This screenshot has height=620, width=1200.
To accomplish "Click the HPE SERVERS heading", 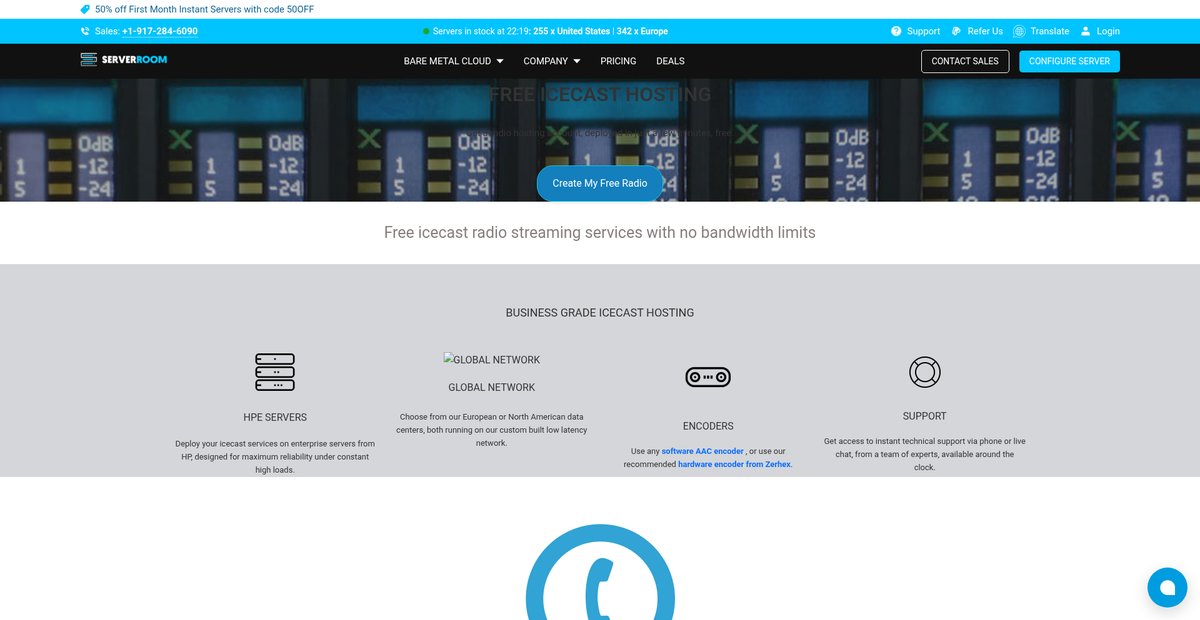I will (x=275, y=417).
